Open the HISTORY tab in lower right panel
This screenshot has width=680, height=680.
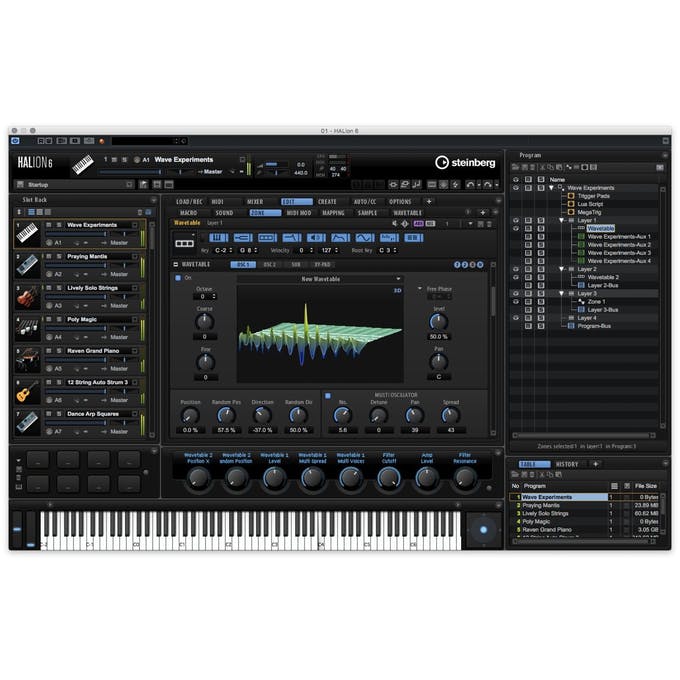(567, 464)
